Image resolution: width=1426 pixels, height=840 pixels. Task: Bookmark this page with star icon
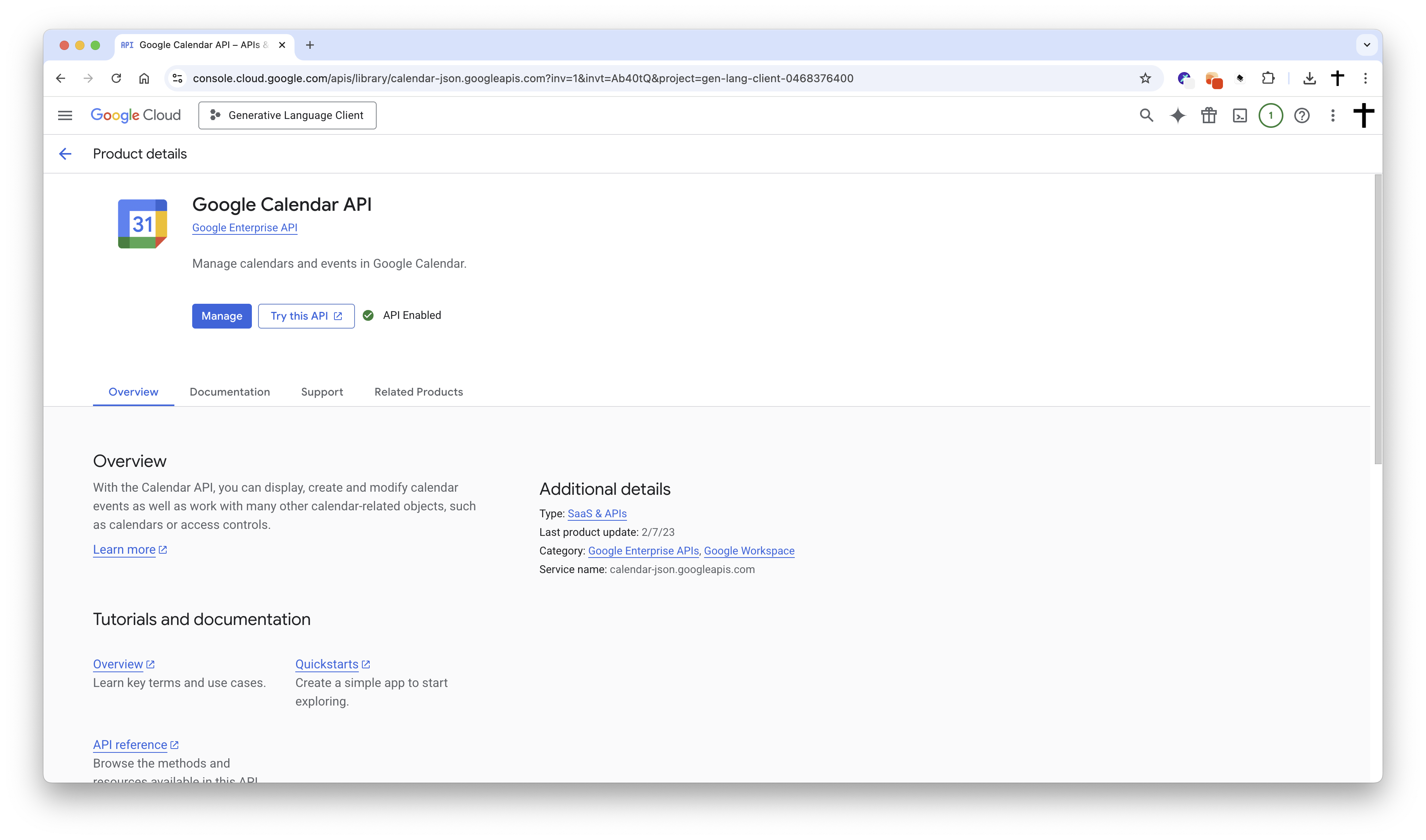click(1145, 78)
